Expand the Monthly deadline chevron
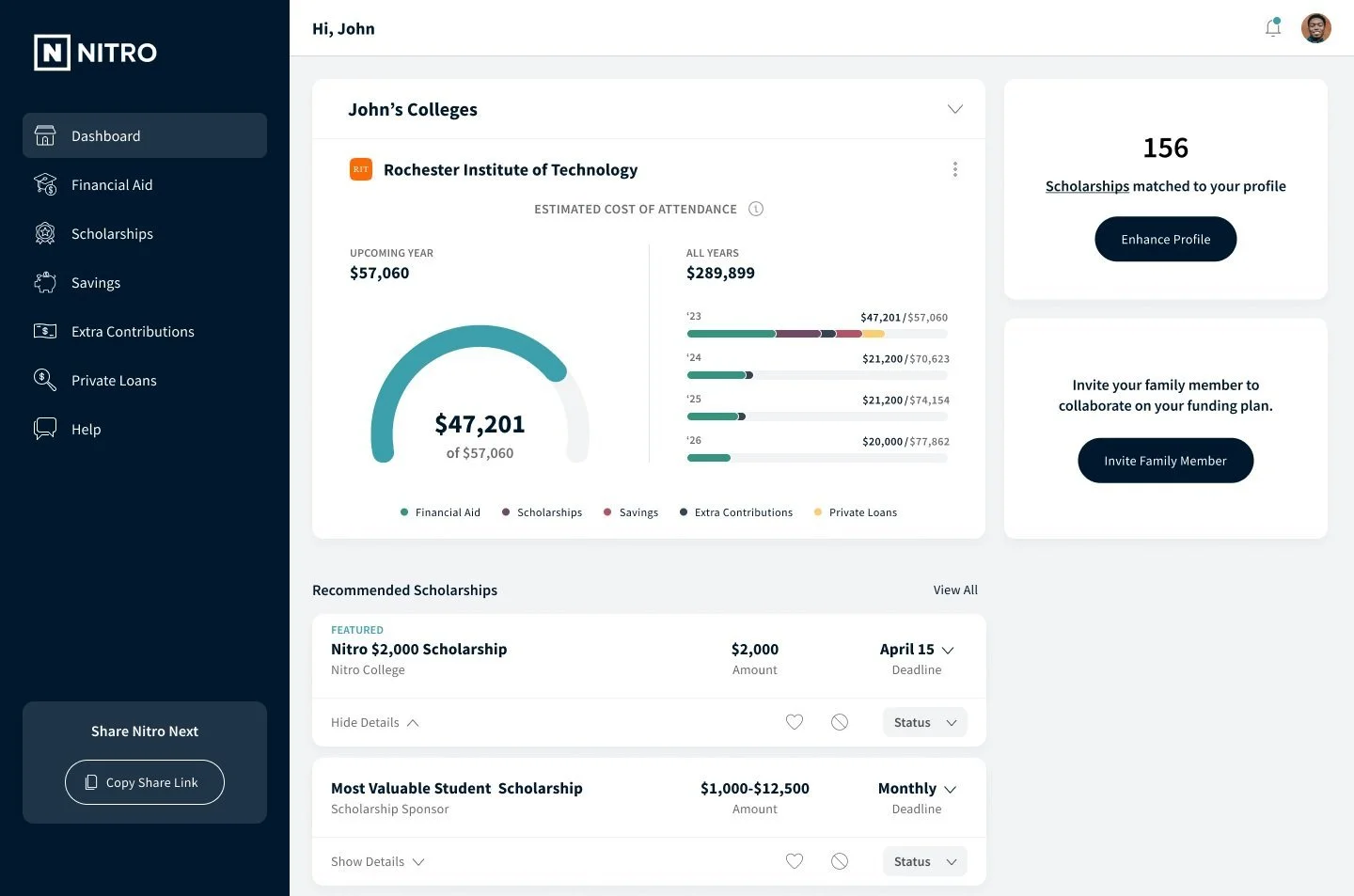Screen dimensions: 1354x896 coord(950,790)
